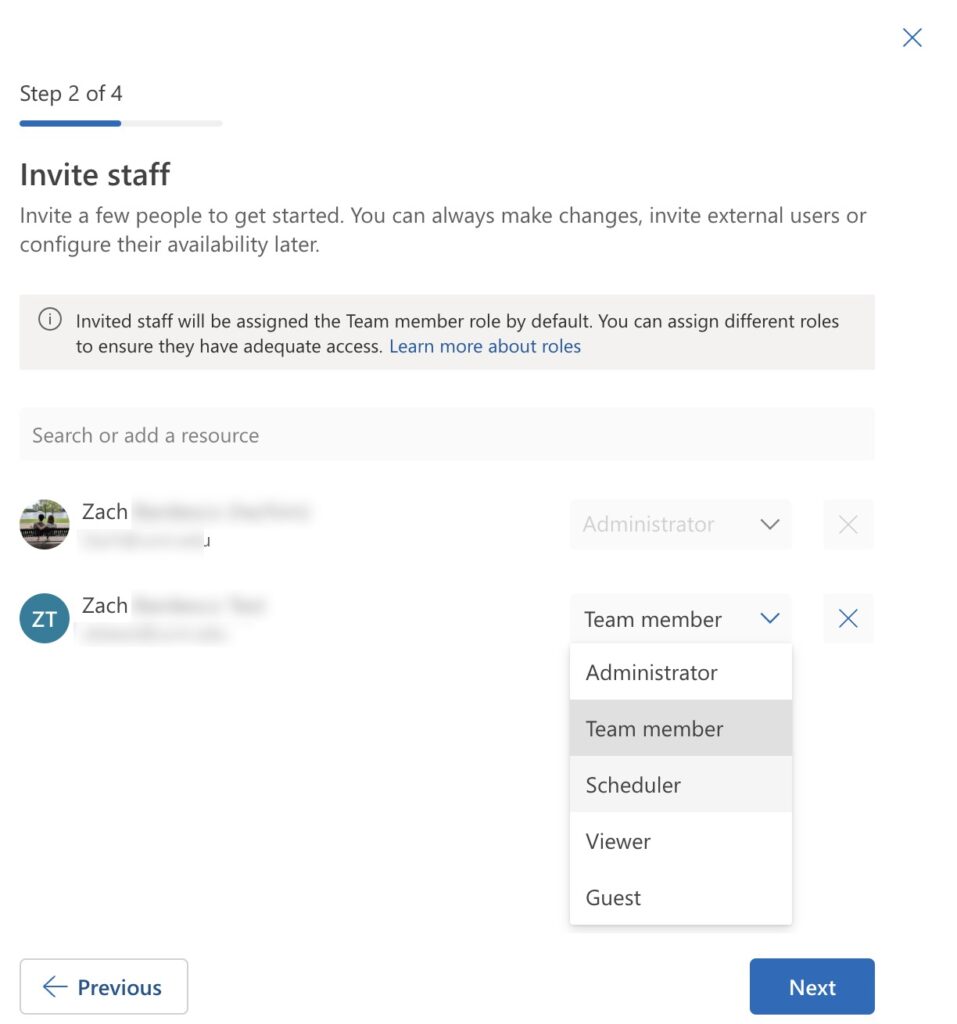The height and width of the screenshot is (1024, 957).
Task: Open the greyed Administrator role dropdown
Action: coord(680,524)
